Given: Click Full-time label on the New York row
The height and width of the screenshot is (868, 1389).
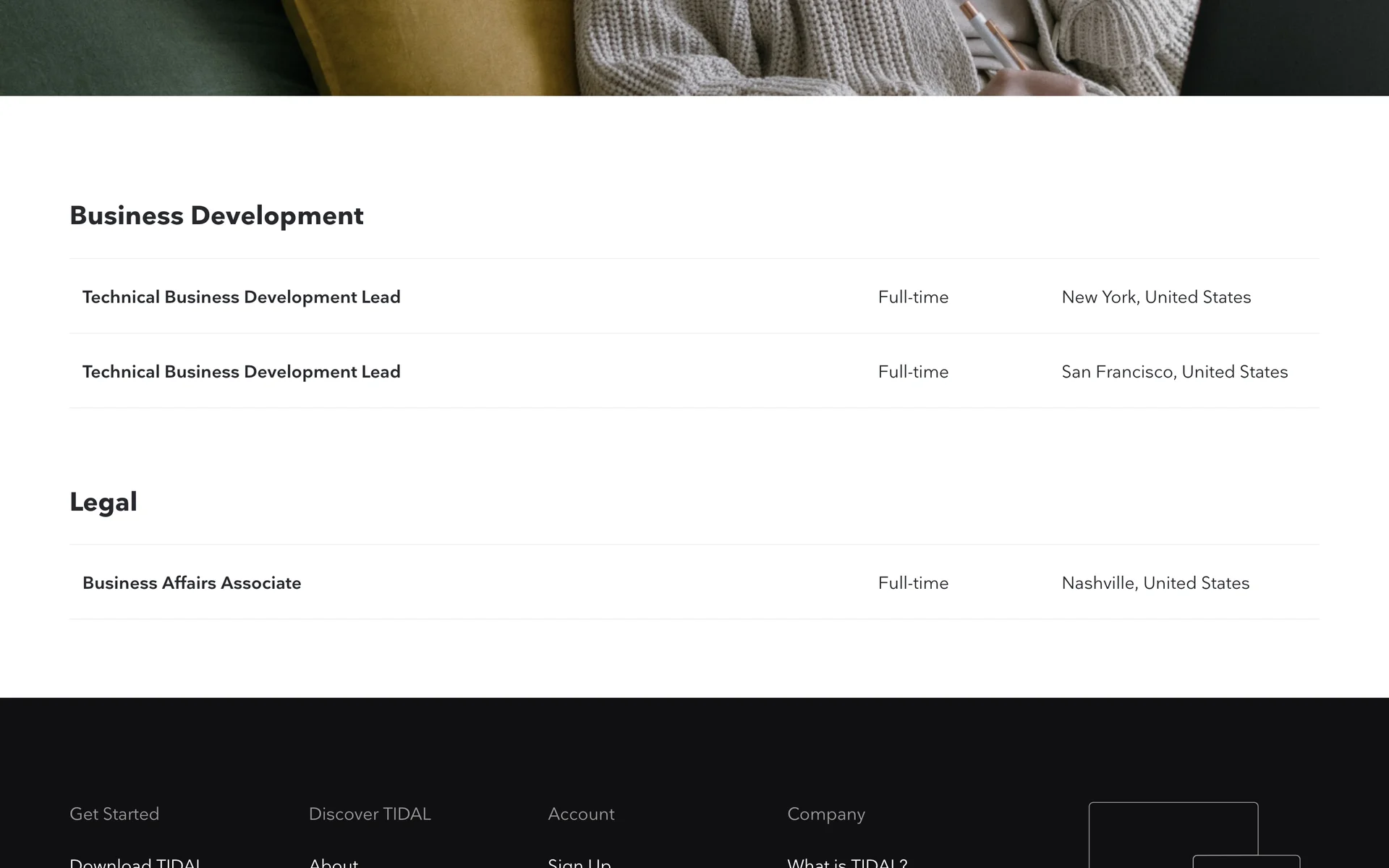Looking at the screenshot, I should pos(913,297).
